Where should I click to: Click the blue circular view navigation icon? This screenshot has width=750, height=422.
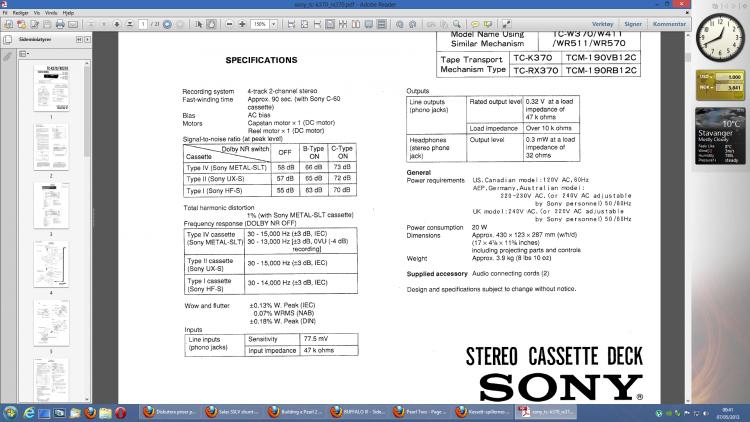click(167, 24)
